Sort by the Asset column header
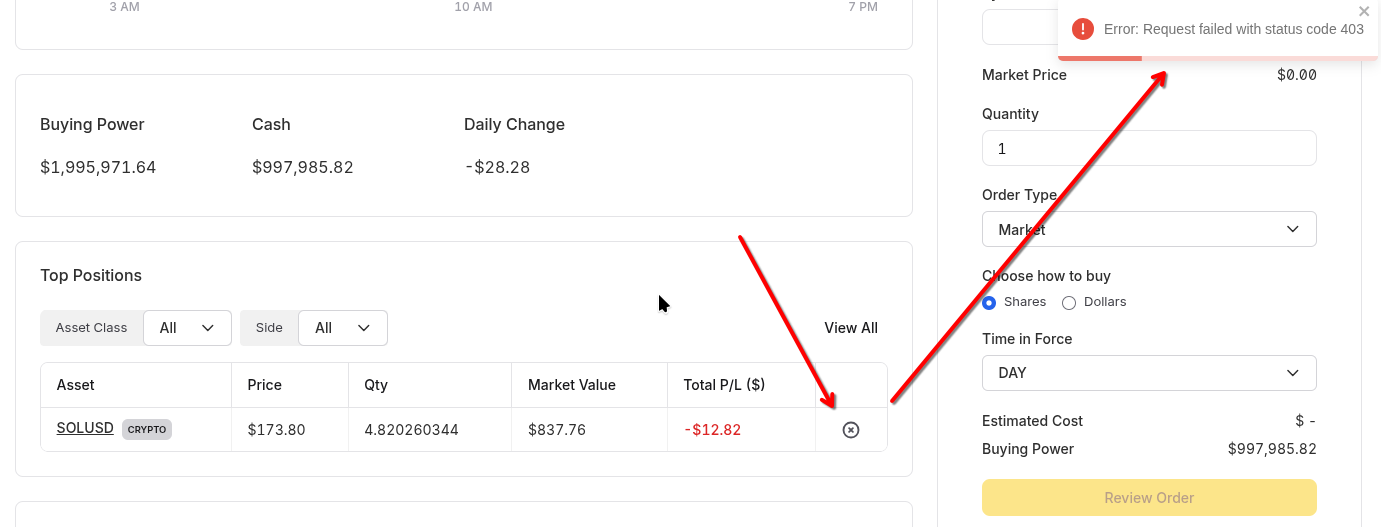This screenshot has height=527, width=1381. click(x=76, y=385)
